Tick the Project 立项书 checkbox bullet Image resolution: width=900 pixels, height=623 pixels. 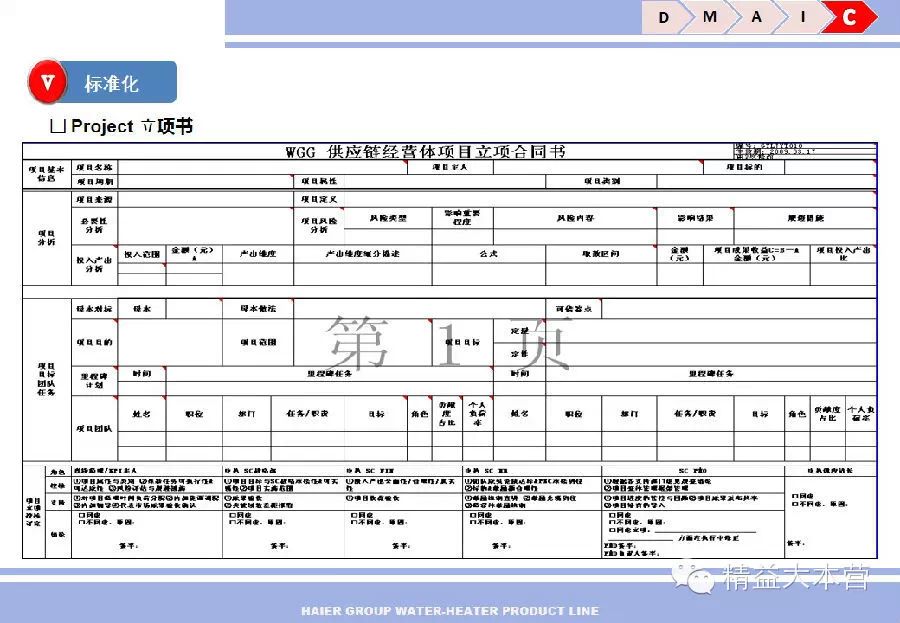[58, 126]
